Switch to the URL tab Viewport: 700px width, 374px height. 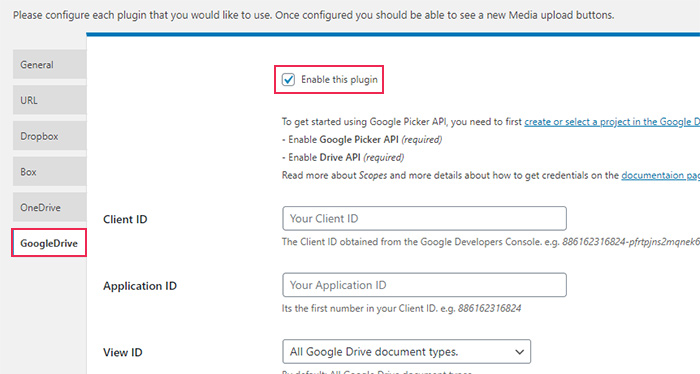[x=50, y=100]
